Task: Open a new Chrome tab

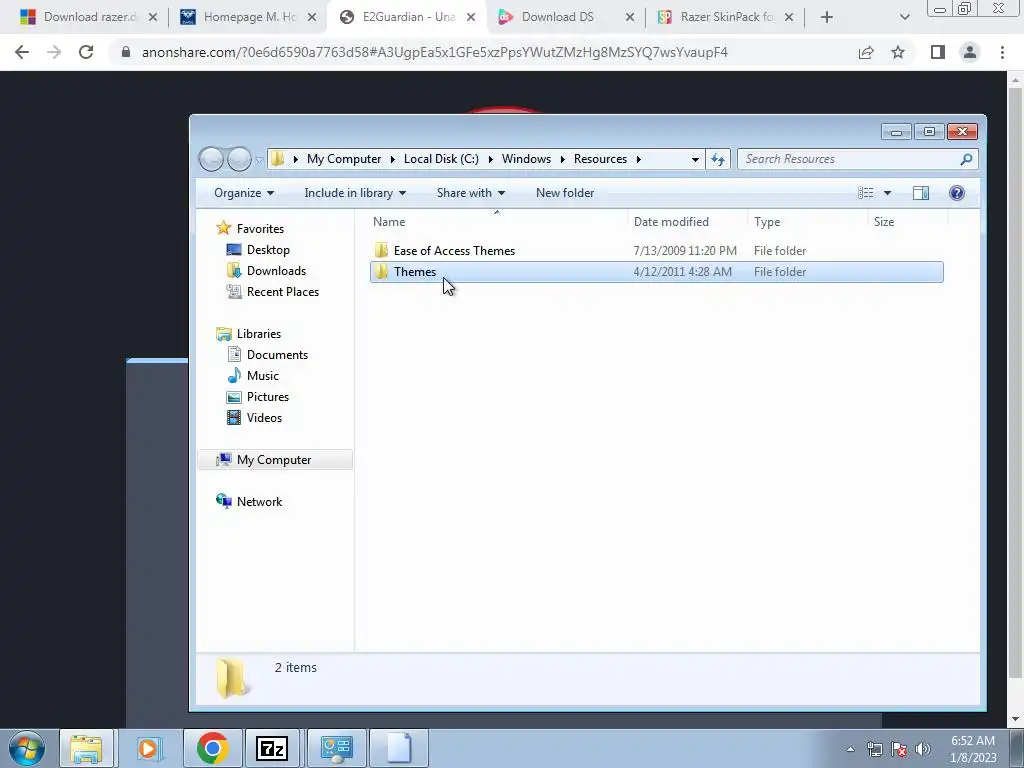Action: tap(827, 17)
